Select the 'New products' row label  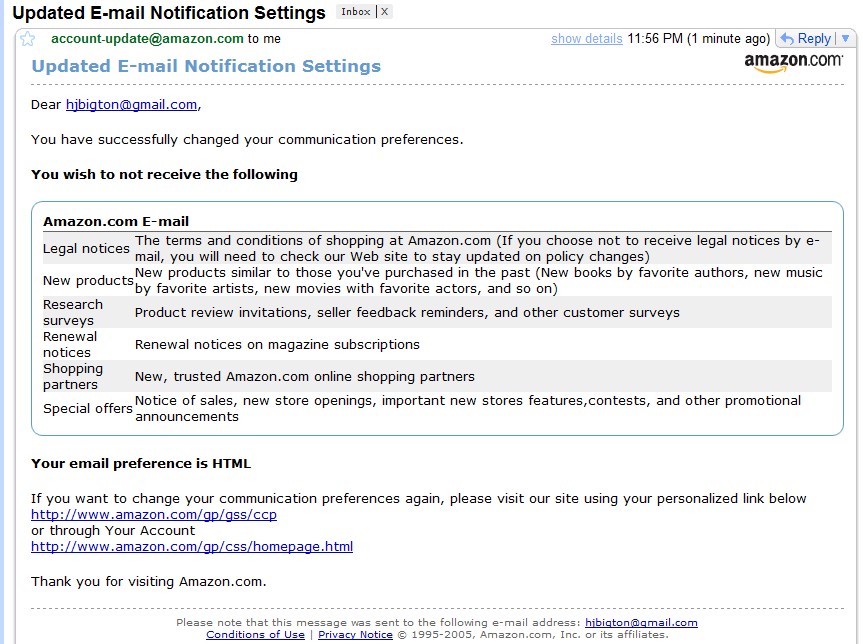(x=88, y=281)
